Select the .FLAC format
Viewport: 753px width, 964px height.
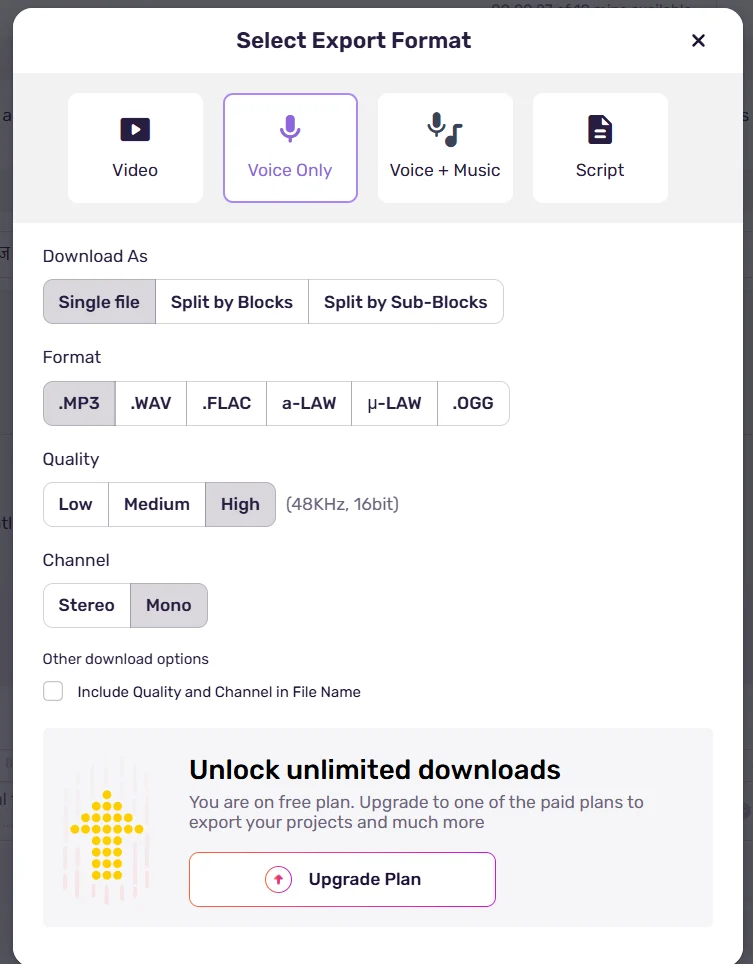[226, 403]
